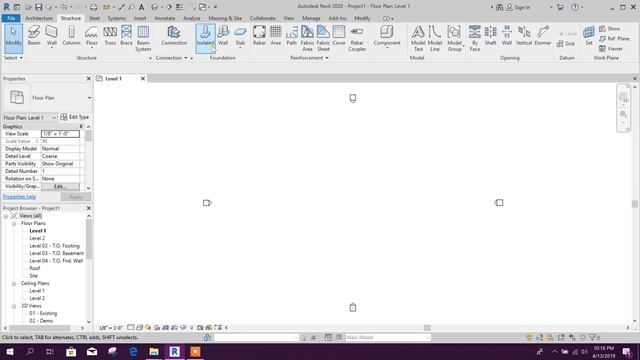
Task: Choose the Truss tool
Action: (x=110, y=36)
